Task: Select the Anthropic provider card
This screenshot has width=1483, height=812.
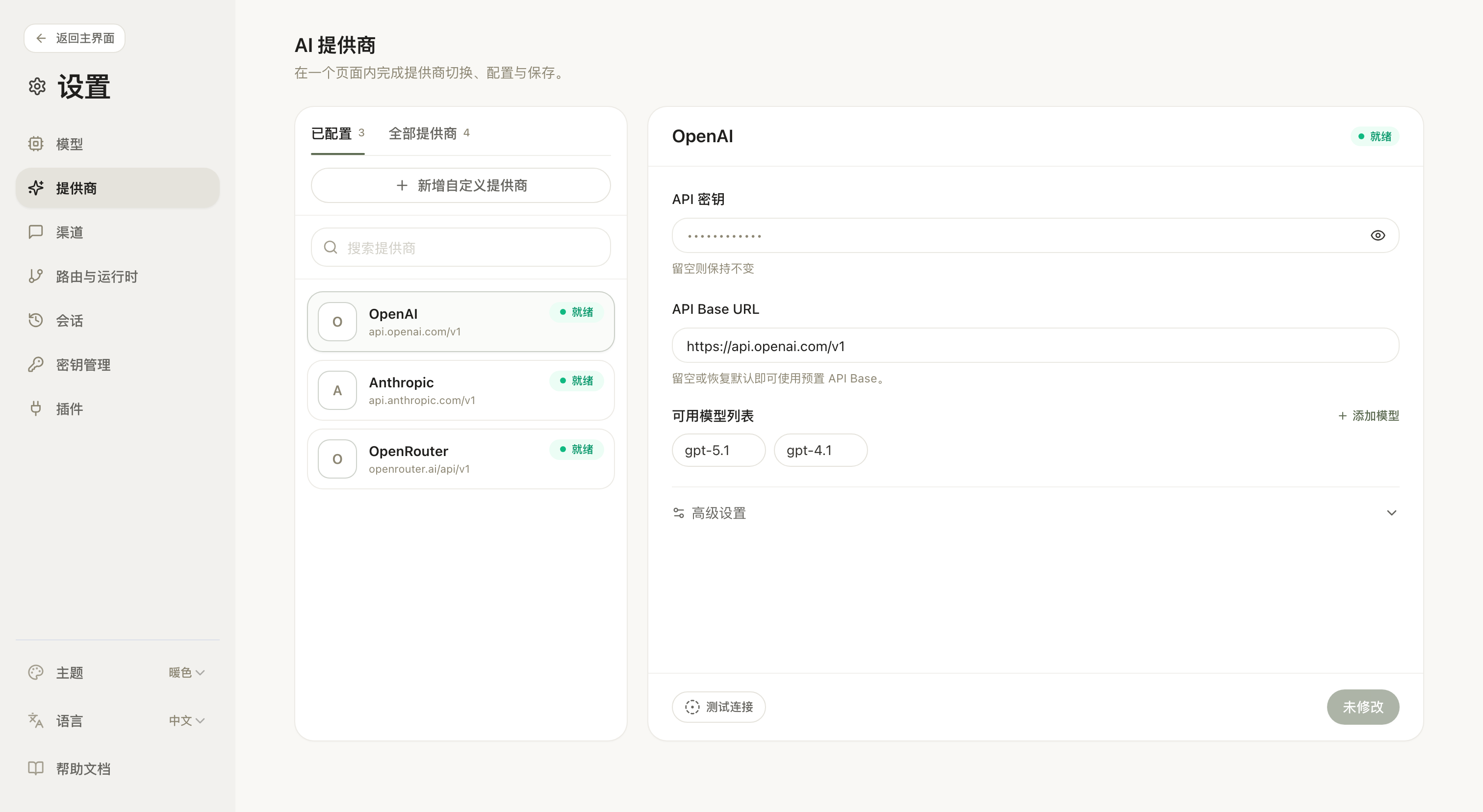Action: pyautogui.click(x=460, y=390)
